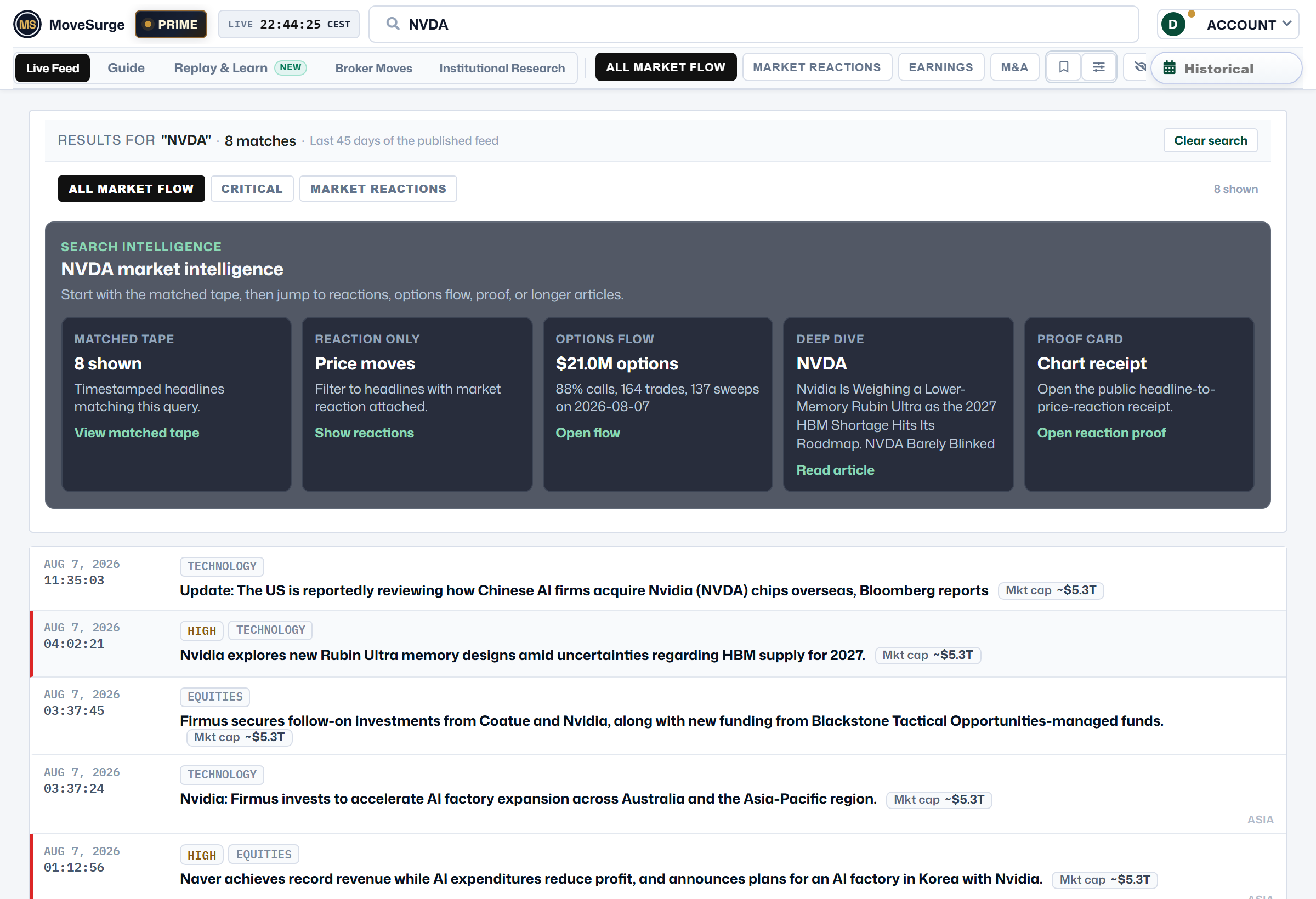Viewport: 1316px width, 899px height.
Task: Click the 8 matches count
Action: pos(260,140)
